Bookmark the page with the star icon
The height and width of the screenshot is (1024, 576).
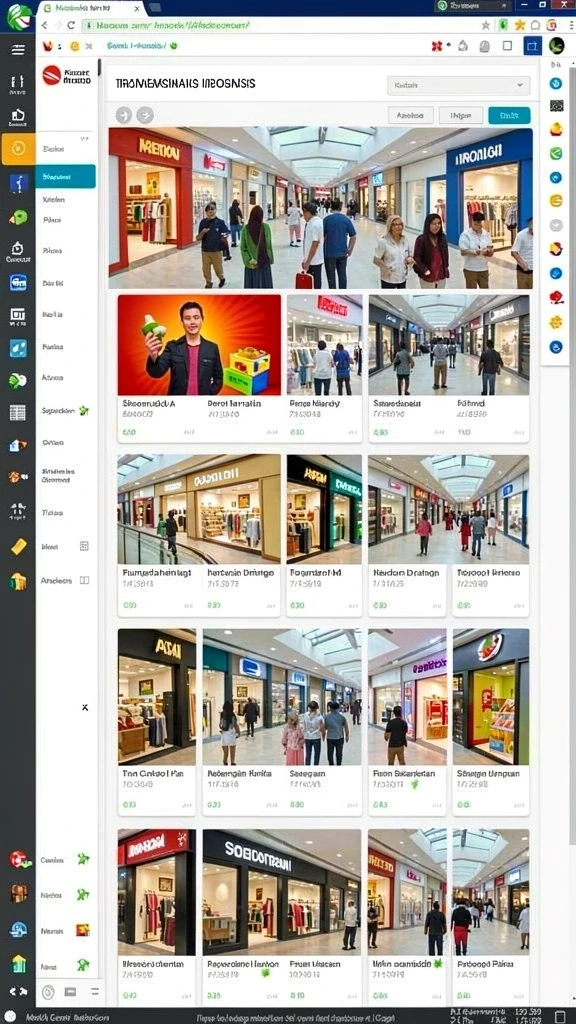point(485,25)
